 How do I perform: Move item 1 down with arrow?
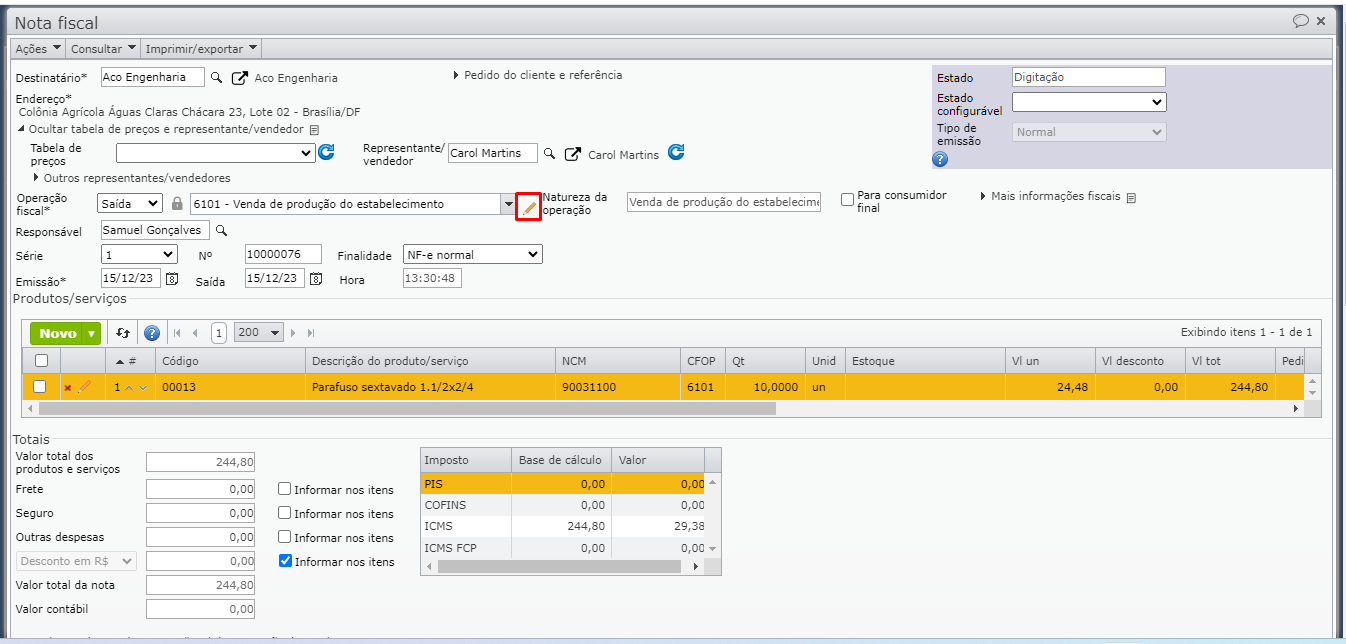click(143, 387)
